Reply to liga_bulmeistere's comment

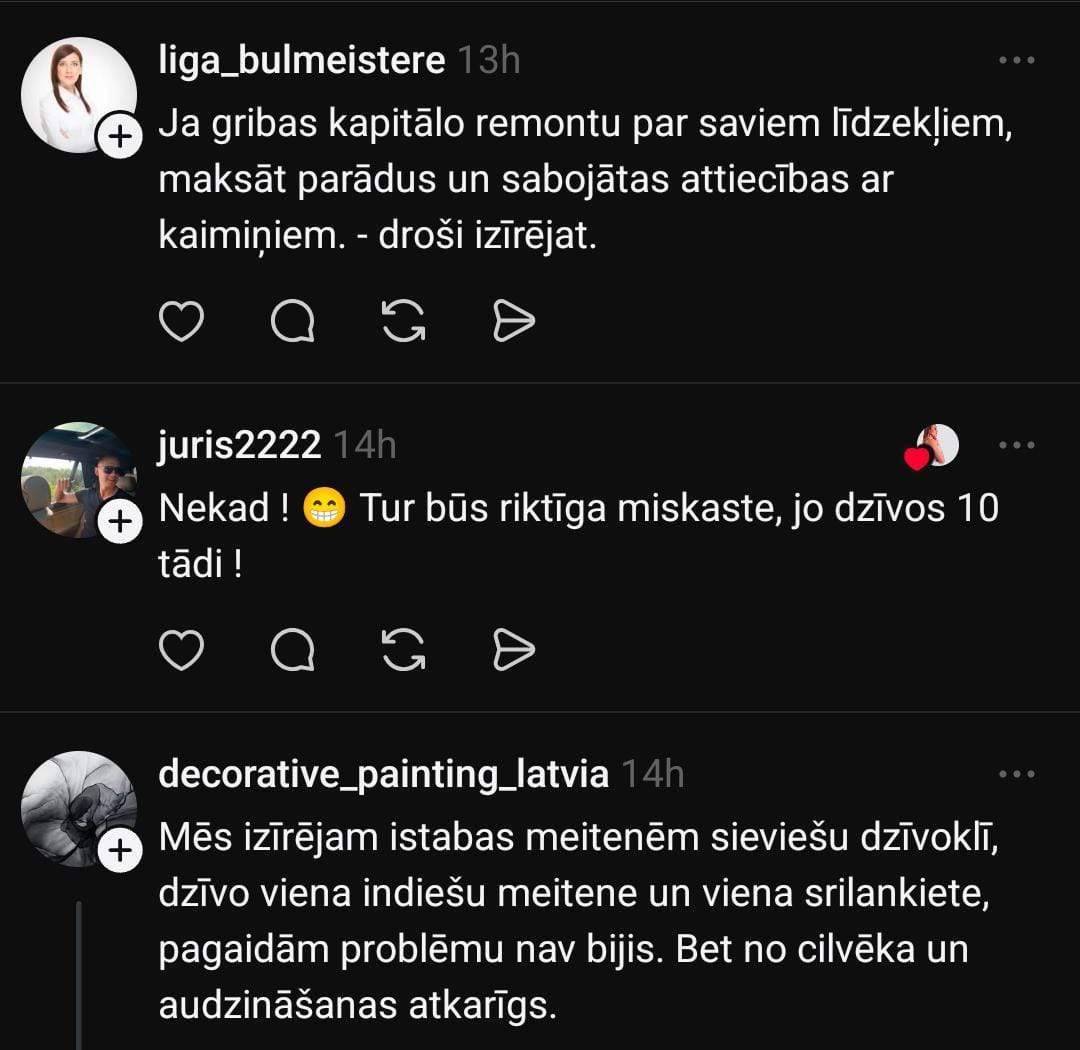(x=293, y=321)
